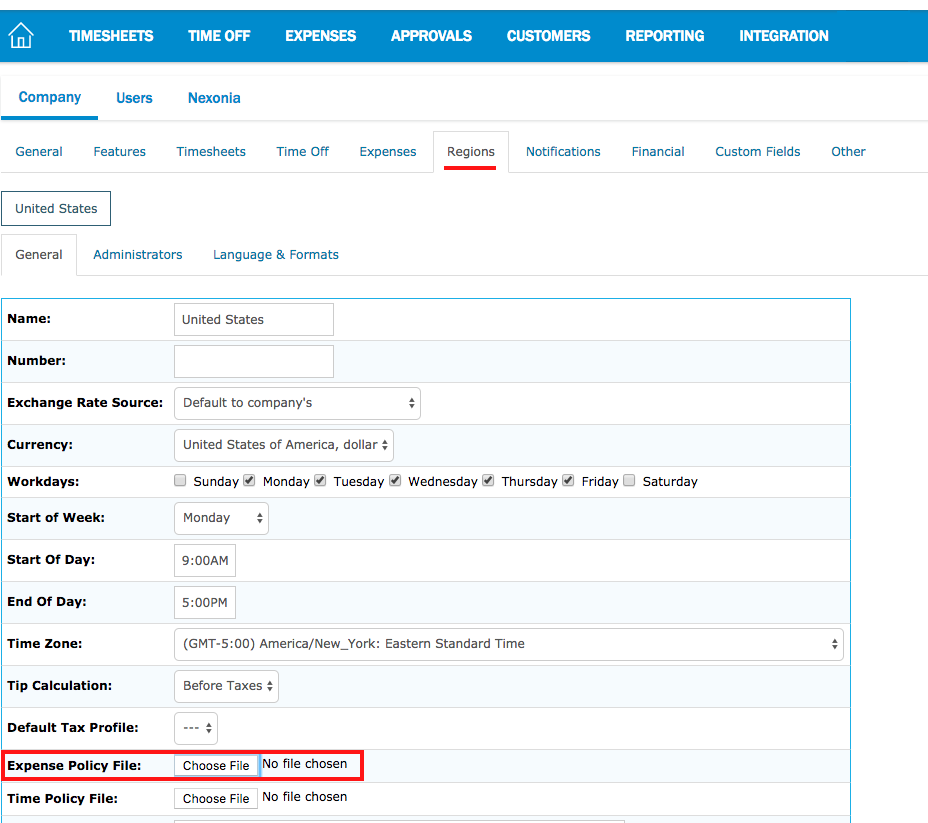The height and width of the screenshot is (823, 928).
Task: Toggle the Saturday workday checkbox
Action: click(630, 480)
